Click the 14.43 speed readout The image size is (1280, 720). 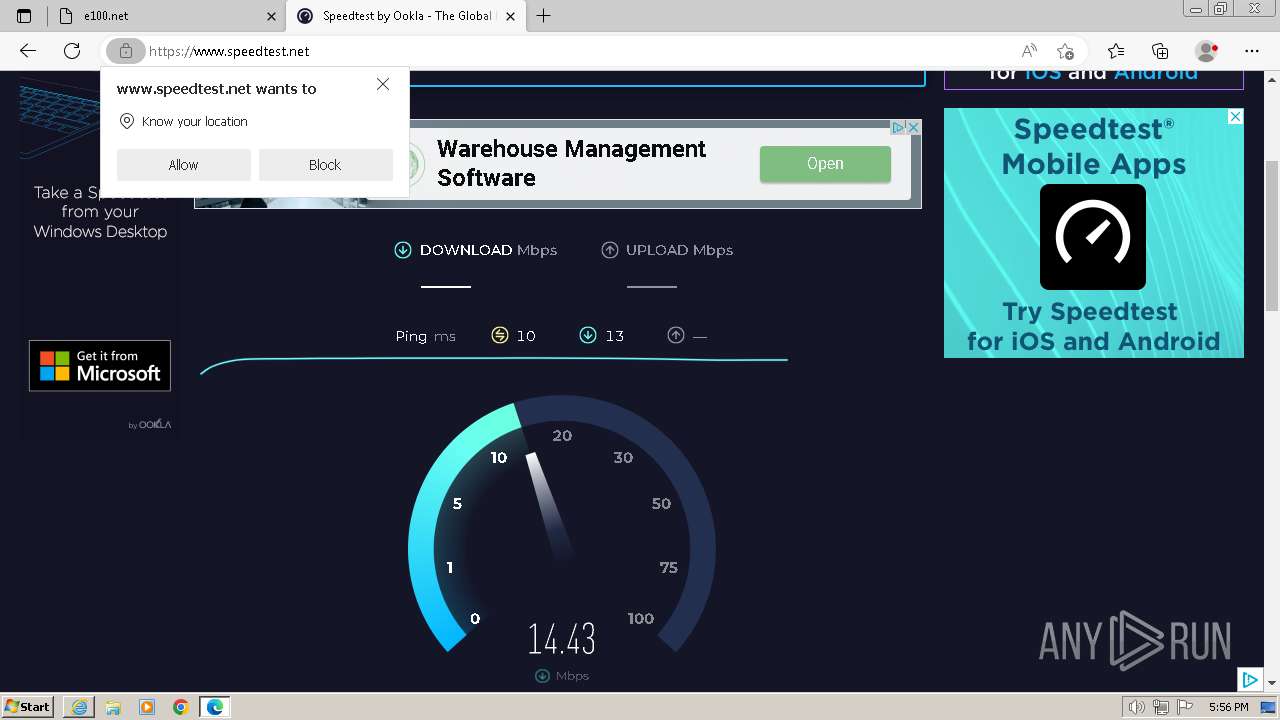[x=561, y=639]
